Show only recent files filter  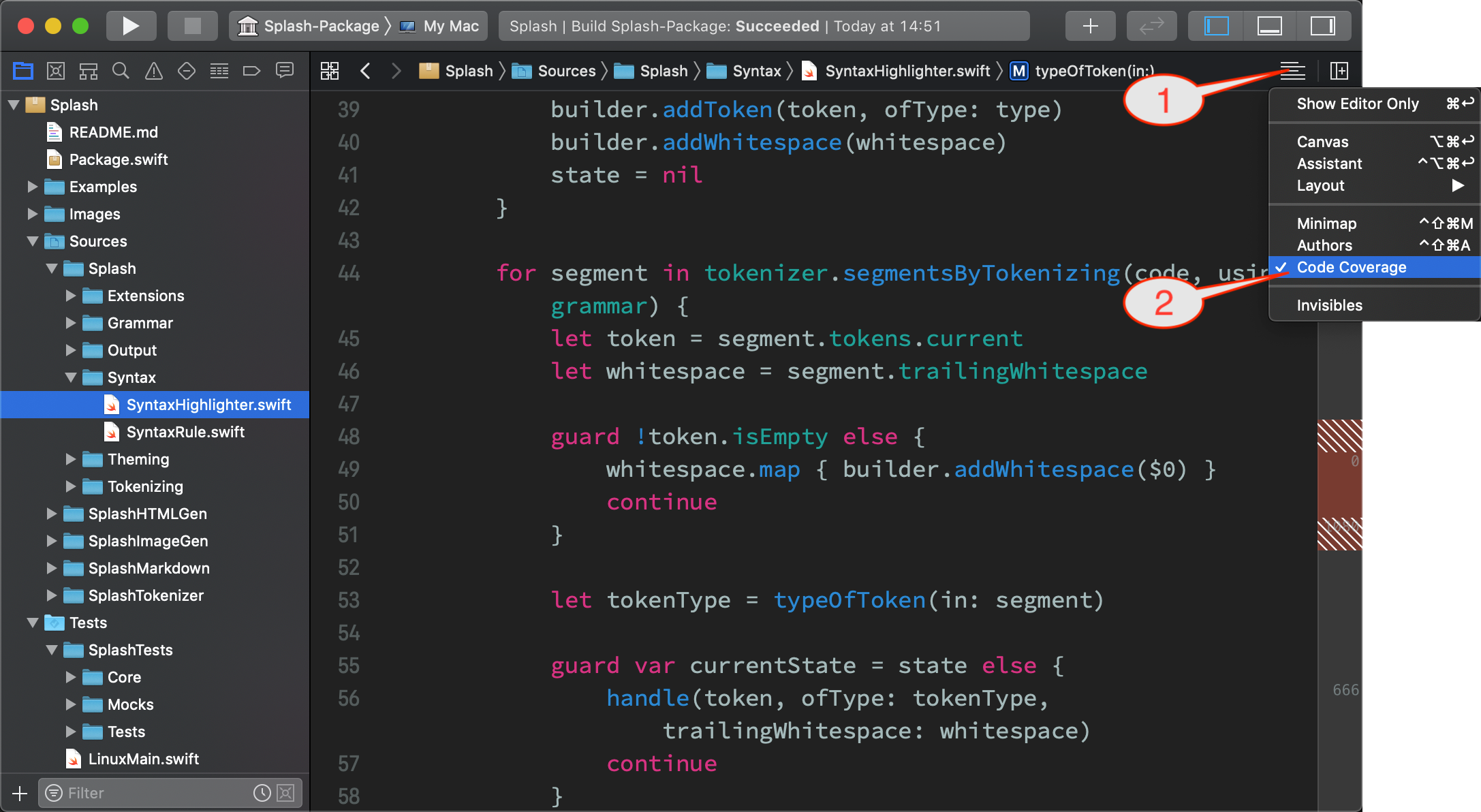(262, 793)
